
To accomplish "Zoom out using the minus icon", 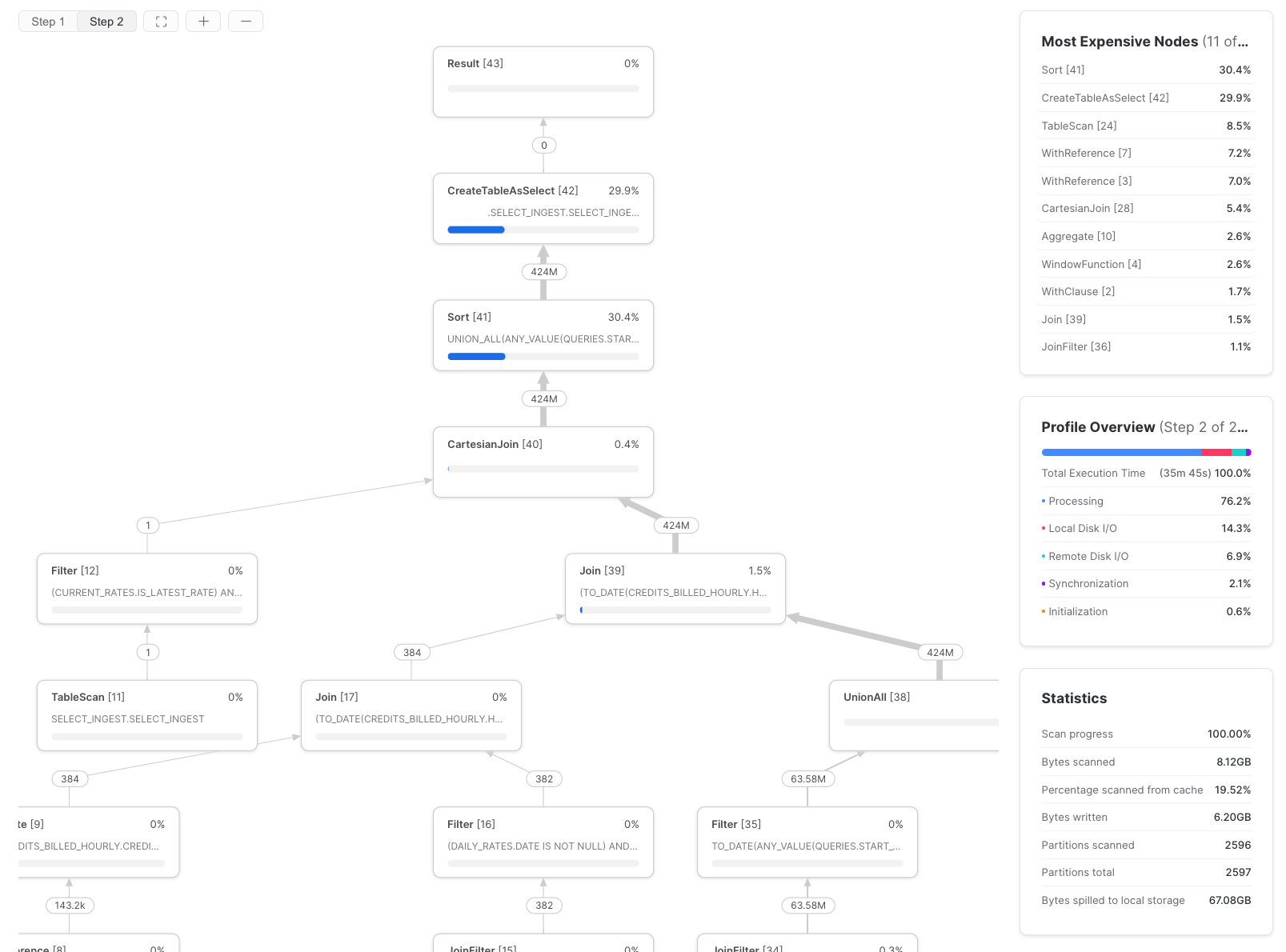I will pos(246,22).
